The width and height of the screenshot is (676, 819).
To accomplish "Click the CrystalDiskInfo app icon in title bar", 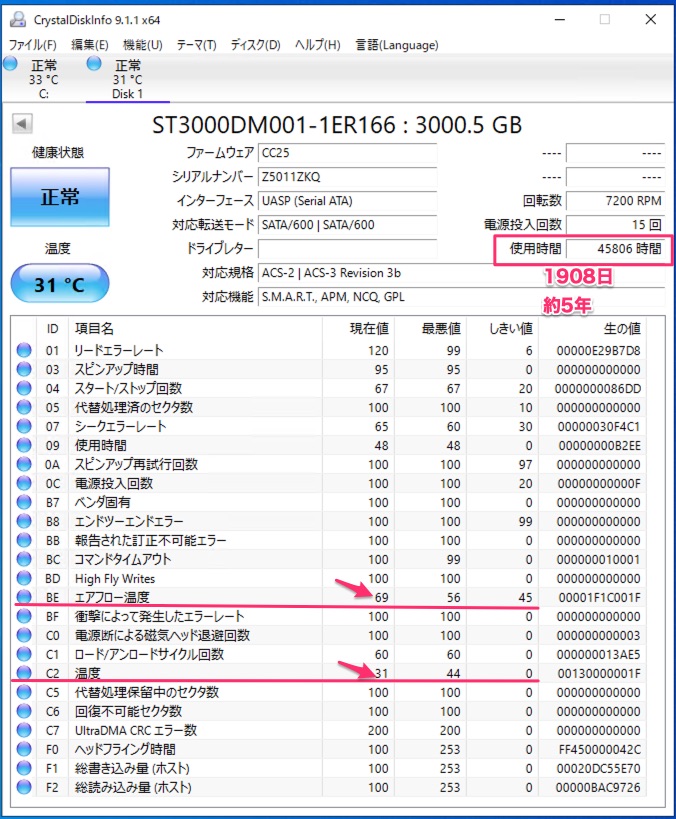I will (18, 20).
